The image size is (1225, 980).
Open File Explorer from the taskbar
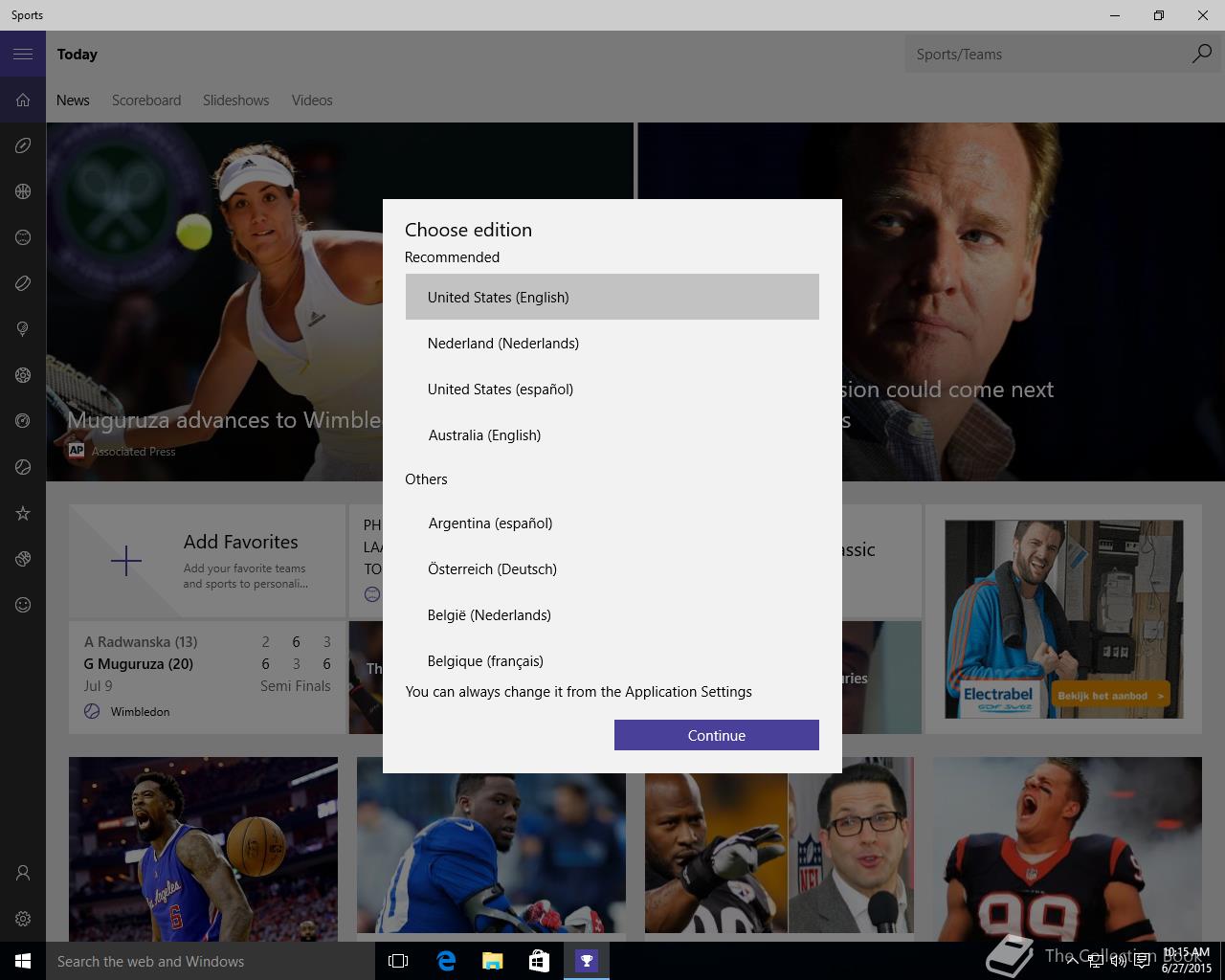pos(493,961)
